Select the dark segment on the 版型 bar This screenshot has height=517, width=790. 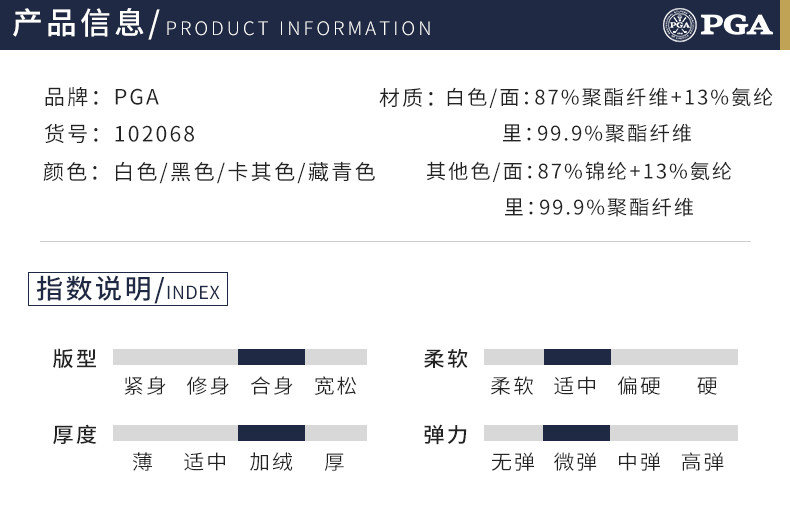pyautogui.click(x=271, y=357)
